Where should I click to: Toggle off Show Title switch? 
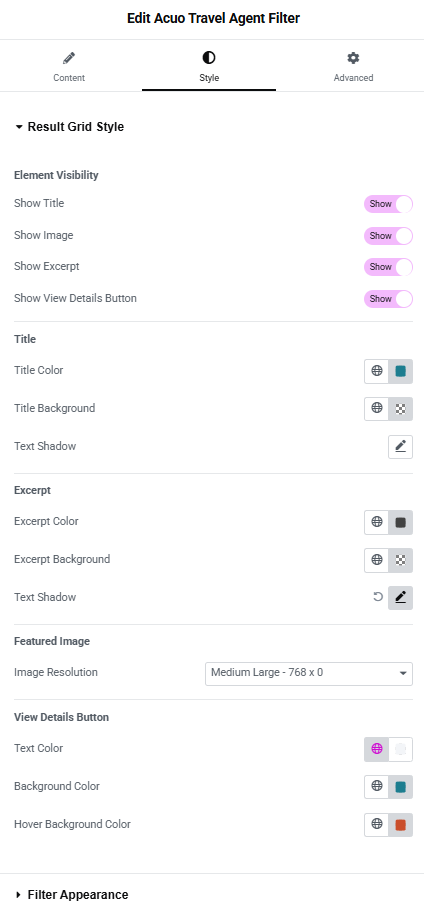[x=388, y=204]
